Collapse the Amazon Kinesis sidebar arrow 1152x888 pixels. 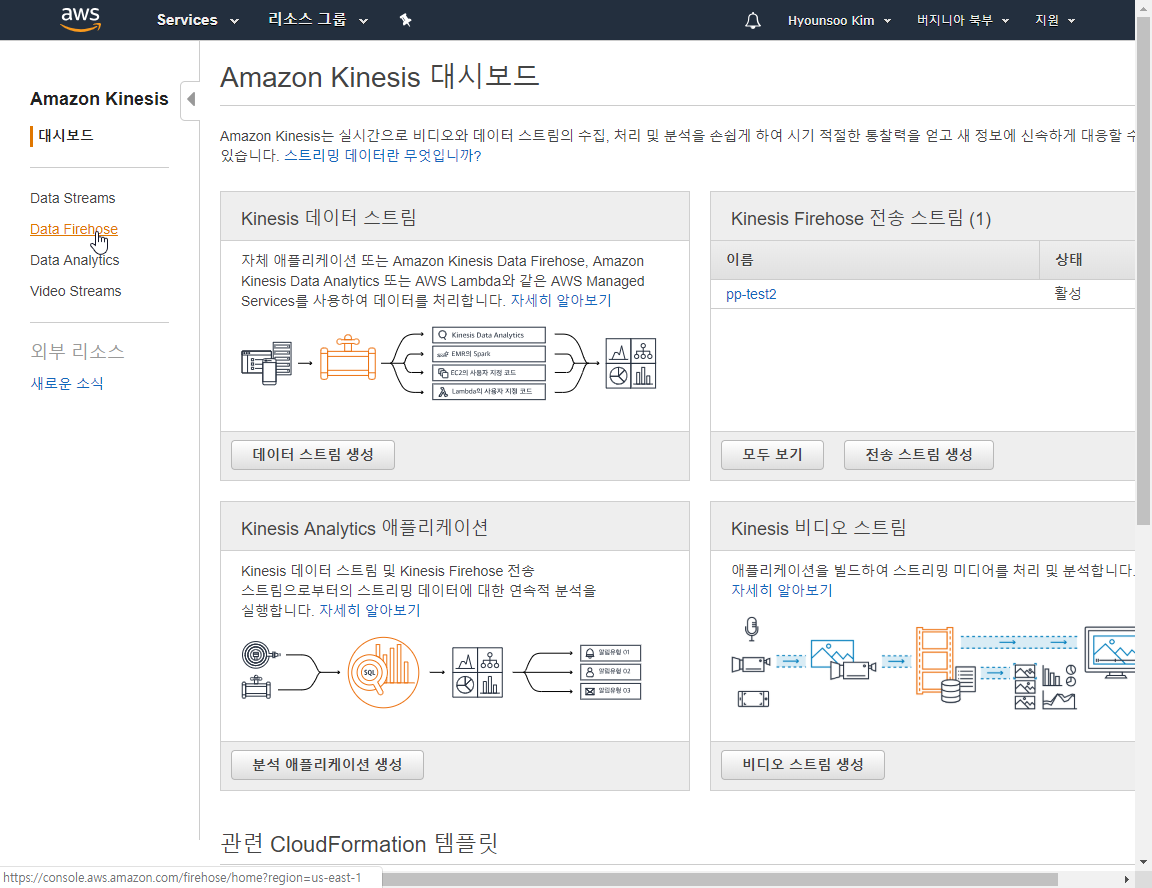click(x=191, y=99)
